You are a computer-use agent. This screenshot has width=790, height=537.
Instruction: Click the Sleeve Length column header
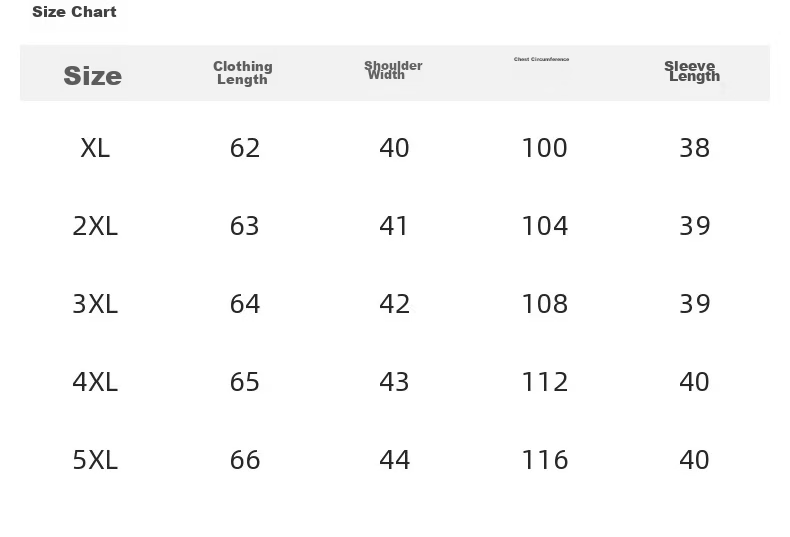[x=692, y=71]
